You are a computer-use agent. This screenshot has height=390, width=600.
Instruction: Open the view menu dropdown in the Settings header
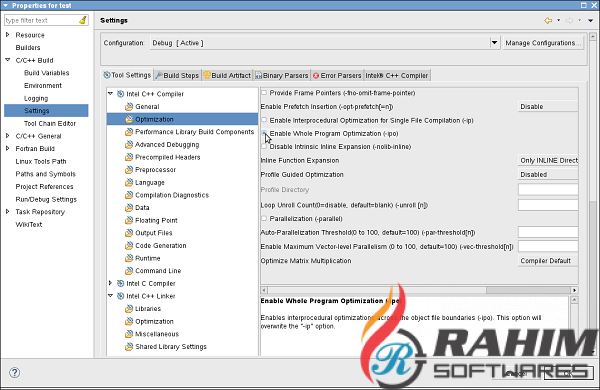590,20
